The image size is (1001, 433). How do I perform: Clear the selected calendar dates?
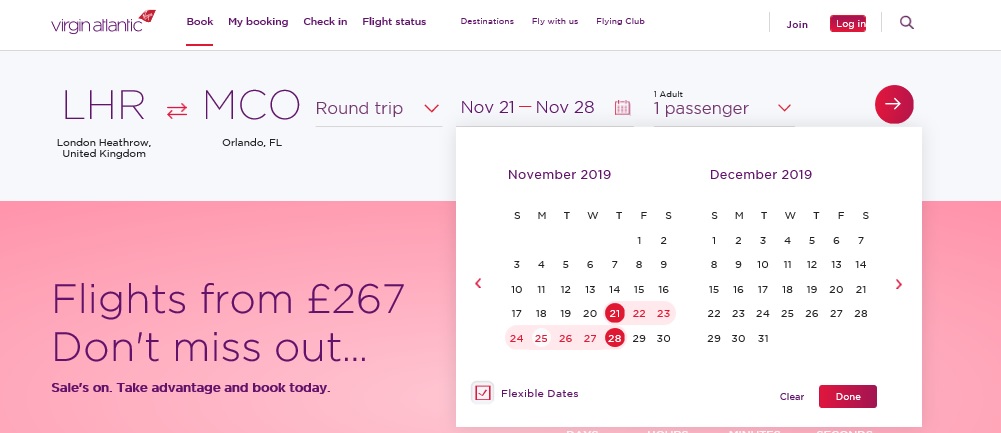point(792,397)
